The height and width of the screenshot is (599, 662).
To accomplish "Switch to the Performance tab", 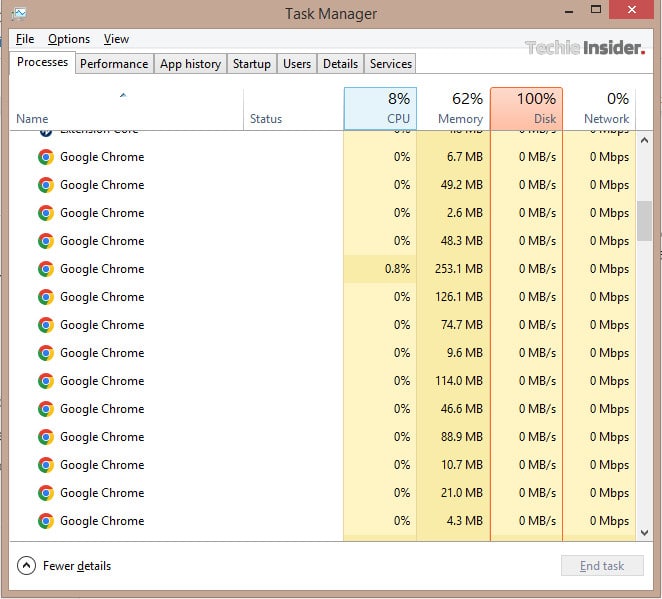I will [x=114, y=64].
